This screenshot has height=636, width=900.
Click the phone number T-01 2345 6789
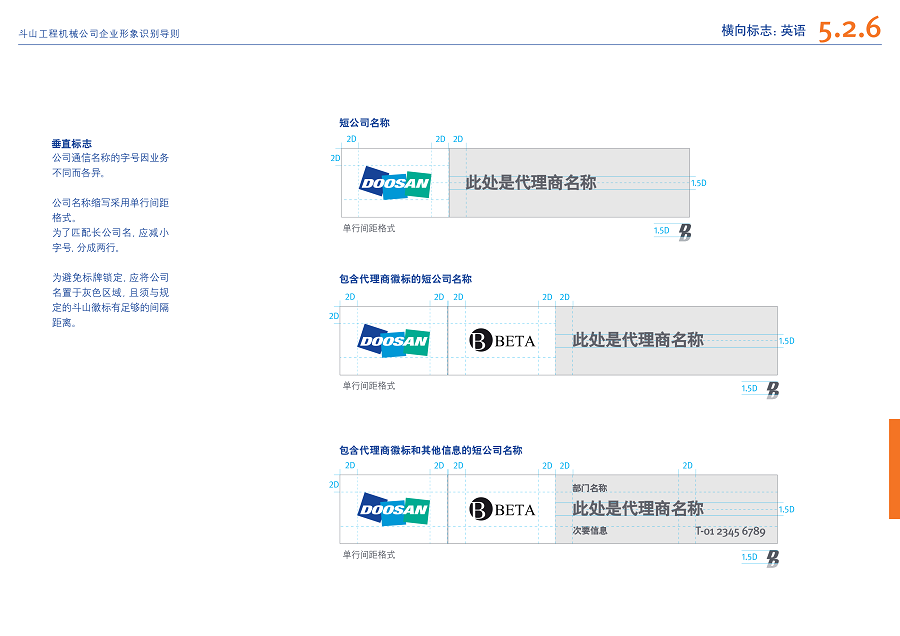click(731, 532)
